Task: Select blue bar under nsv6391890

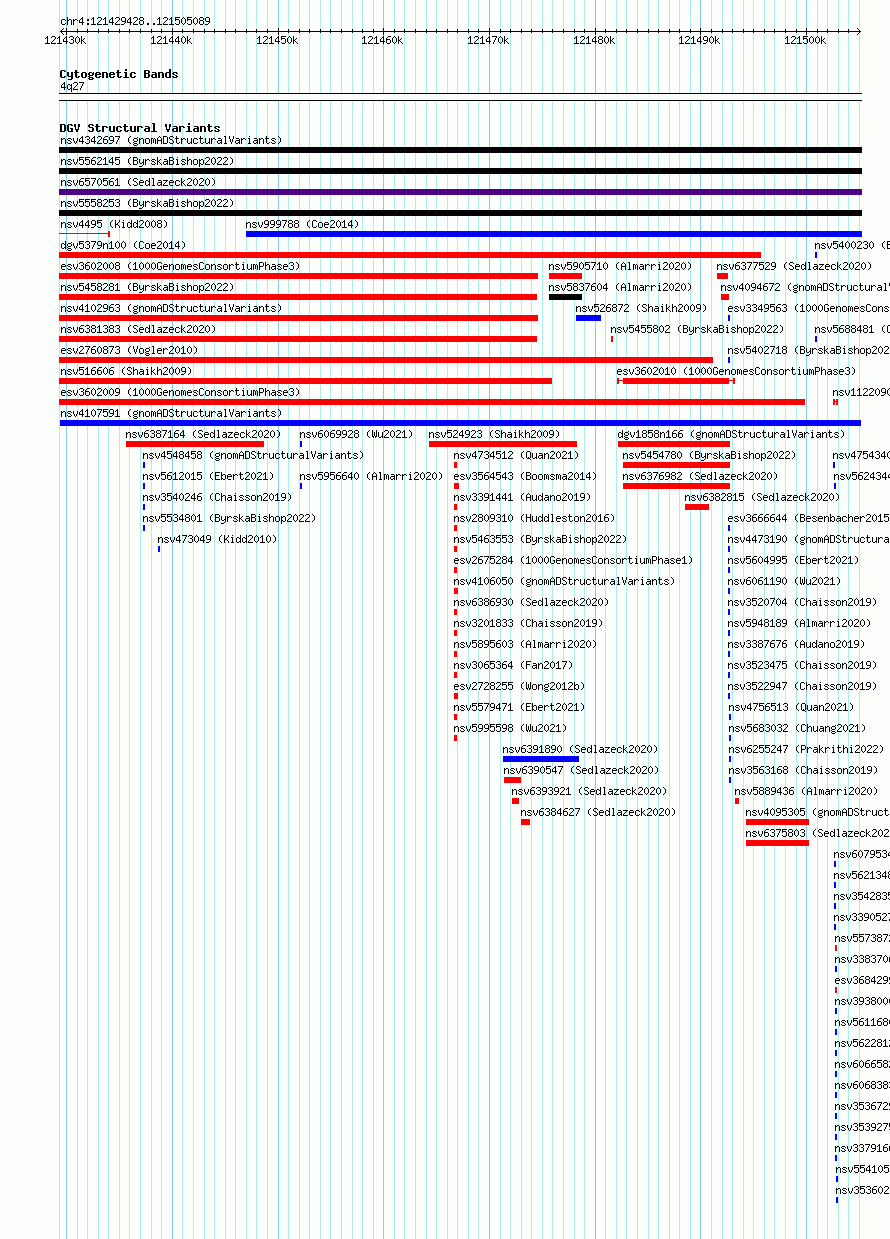Action: pos(540,759)
